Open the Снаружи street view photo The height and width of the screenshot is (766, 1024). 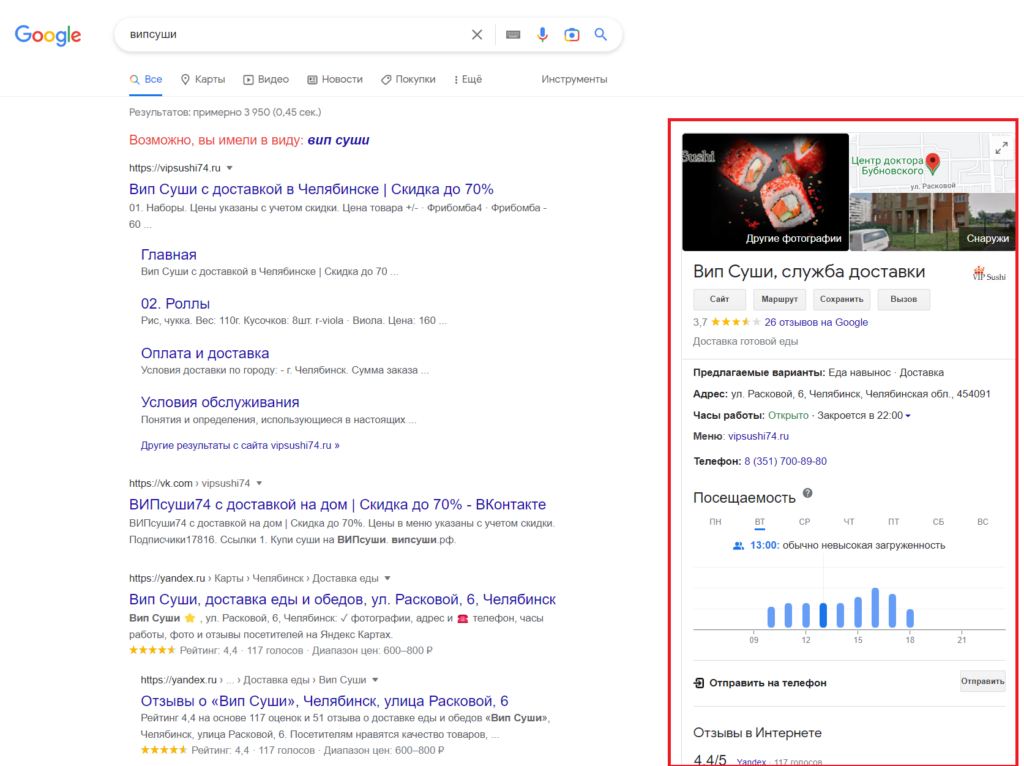[x=933, y=222]
